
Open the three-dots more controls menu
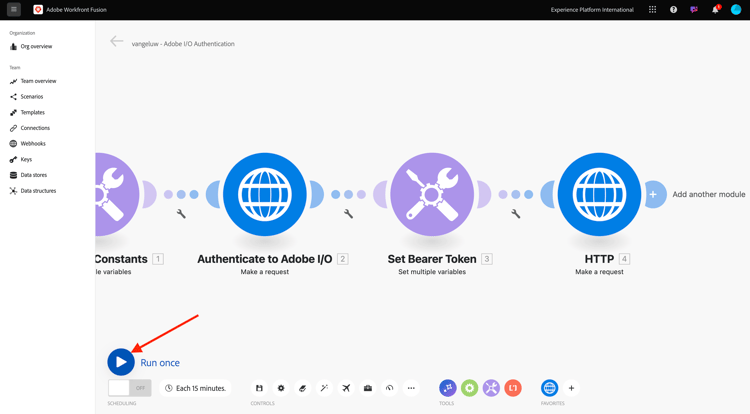point(411,388)
